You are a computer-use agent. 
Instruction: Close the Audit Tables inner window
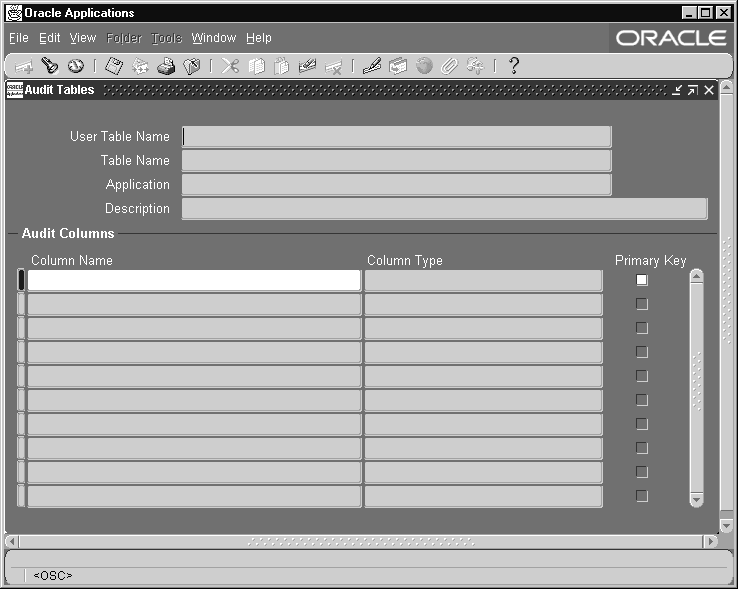(709, 90)
